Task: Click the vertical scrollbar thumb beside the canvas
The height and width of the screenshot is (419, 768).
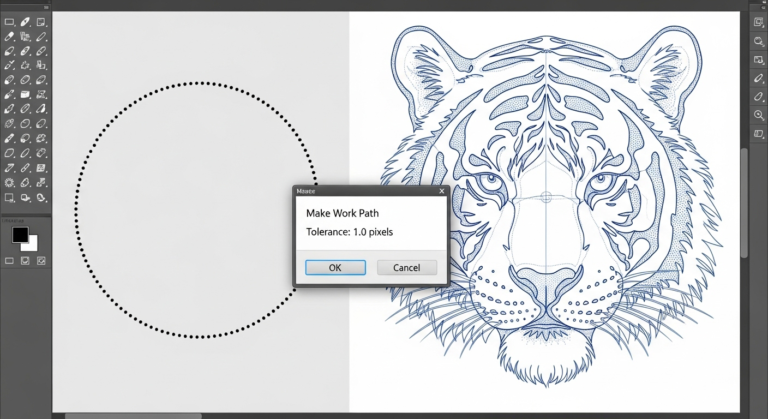Action: tap(744, 202)
